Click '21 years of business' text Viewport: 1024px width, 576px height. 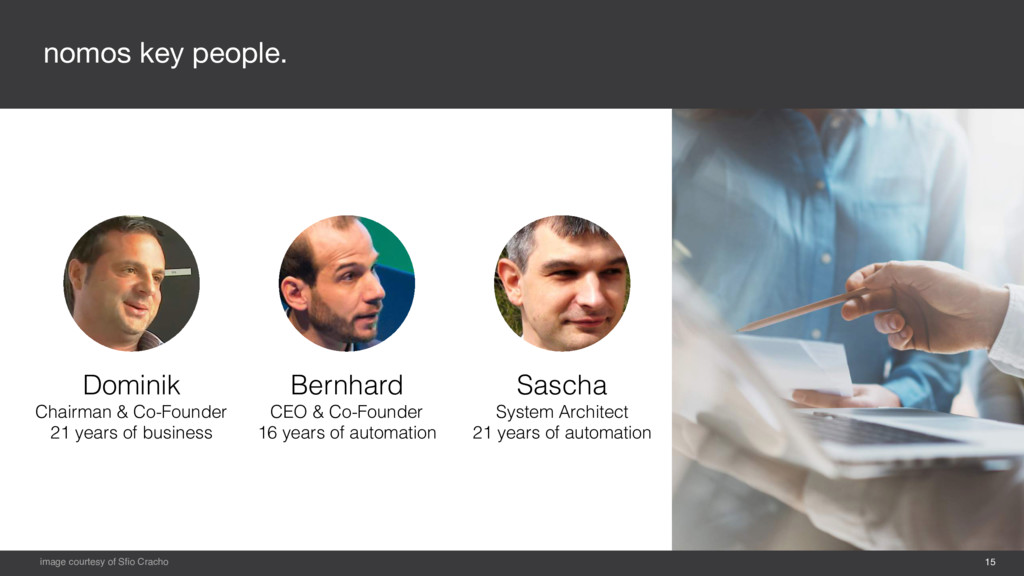click(131, 433)
